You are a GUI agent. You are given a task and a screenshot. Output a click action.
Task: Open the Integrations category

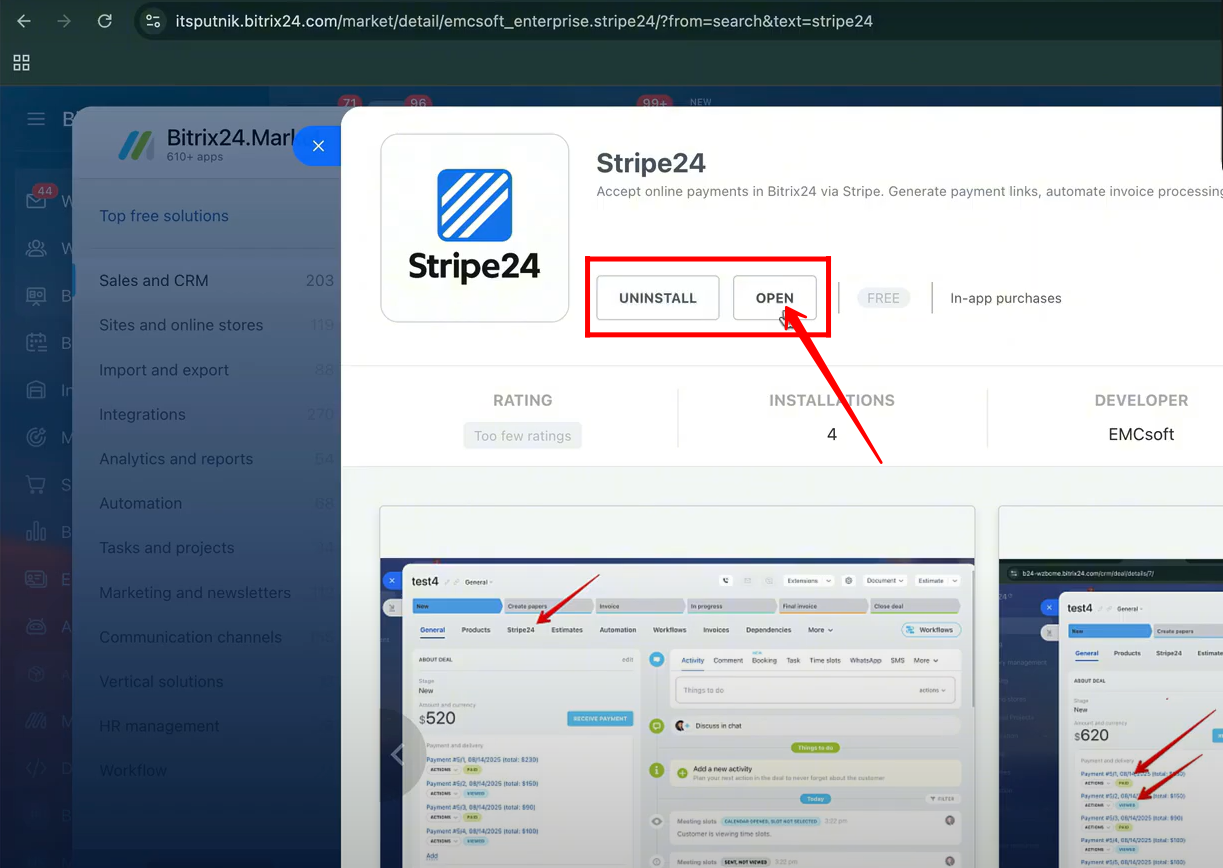142,415
